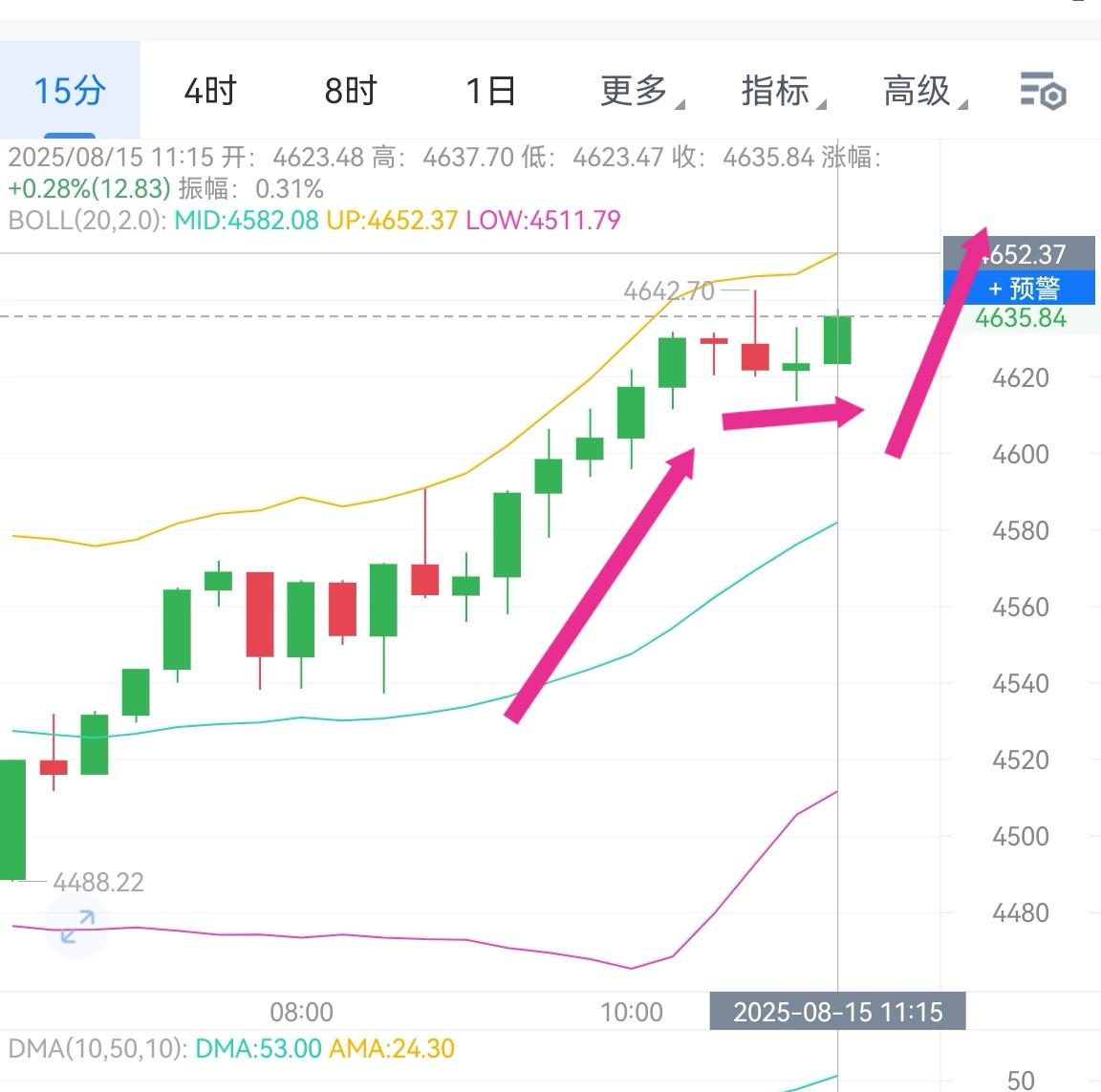
Task: Open the chart settings icon
Action: click(x=1043, y=91)
